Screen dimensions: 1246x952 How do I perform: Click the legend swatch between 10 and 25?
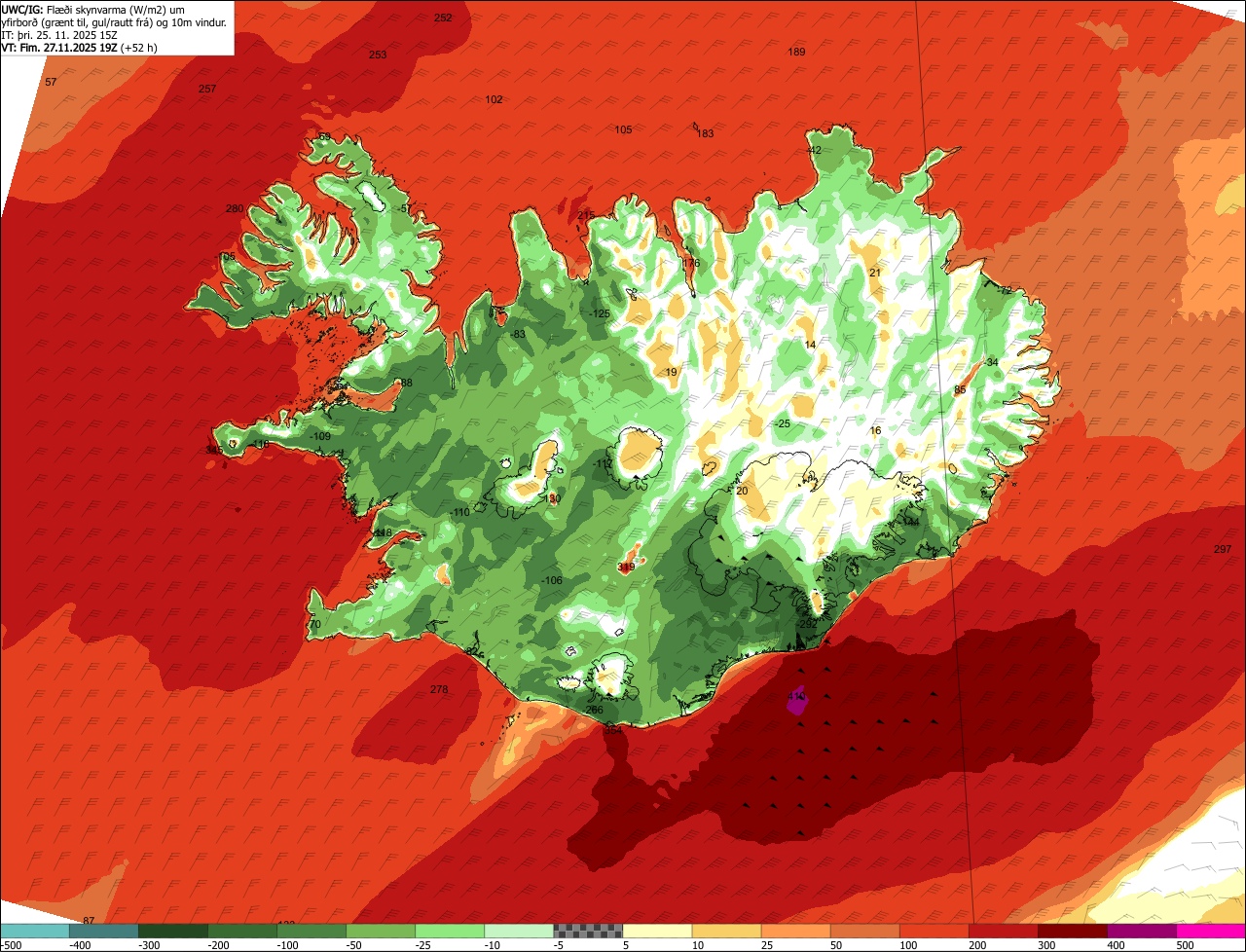726,931
